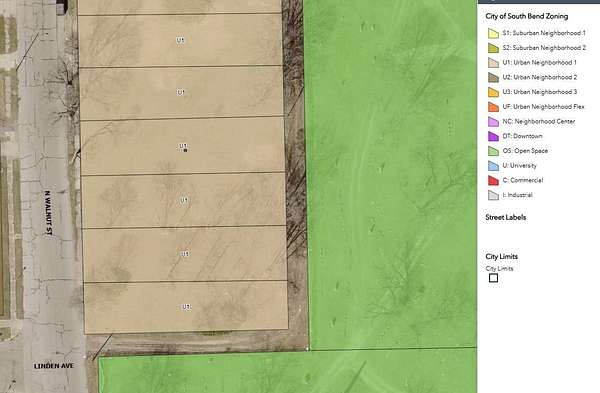Screen dimensions: 600x393
Task: Click the I Industrial gray legend icon
Action: (x=493, y=195)
